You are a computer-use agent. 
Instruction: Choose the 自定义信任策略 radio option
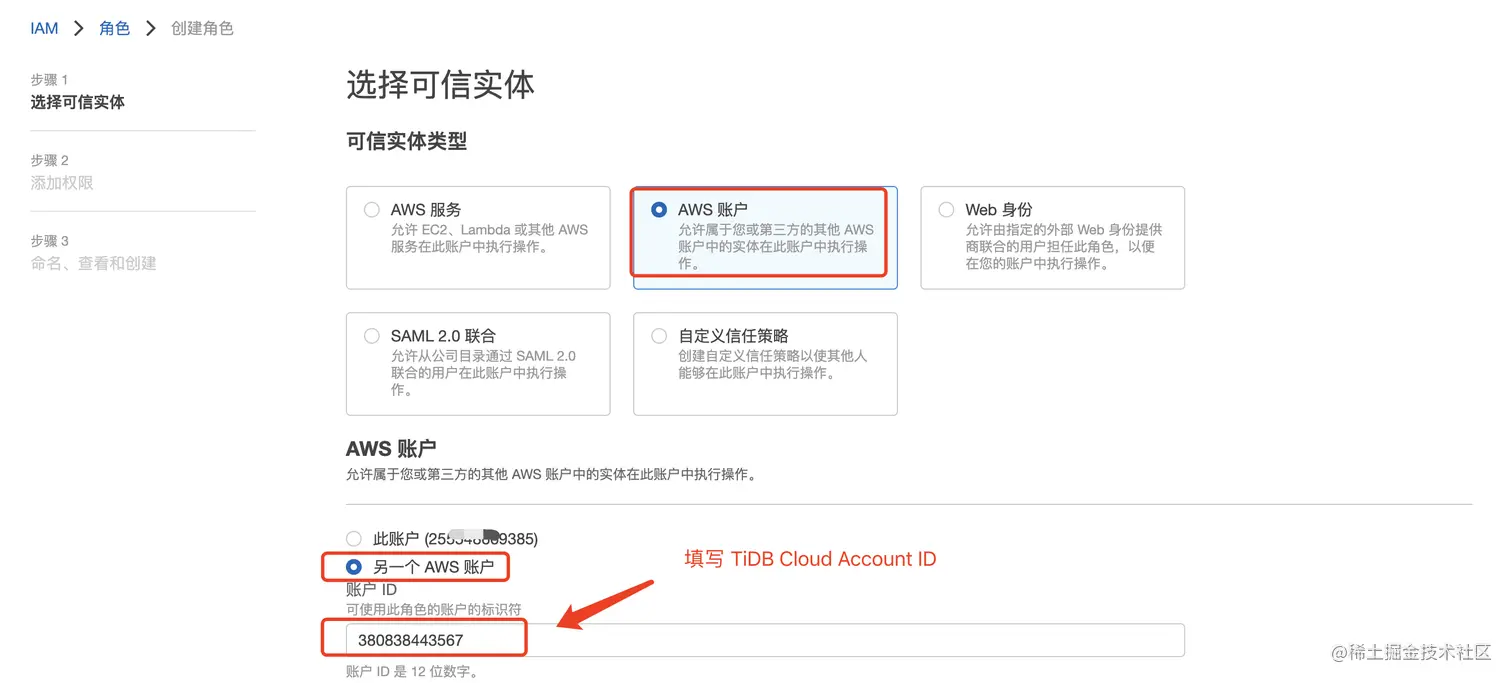(659, 336)
